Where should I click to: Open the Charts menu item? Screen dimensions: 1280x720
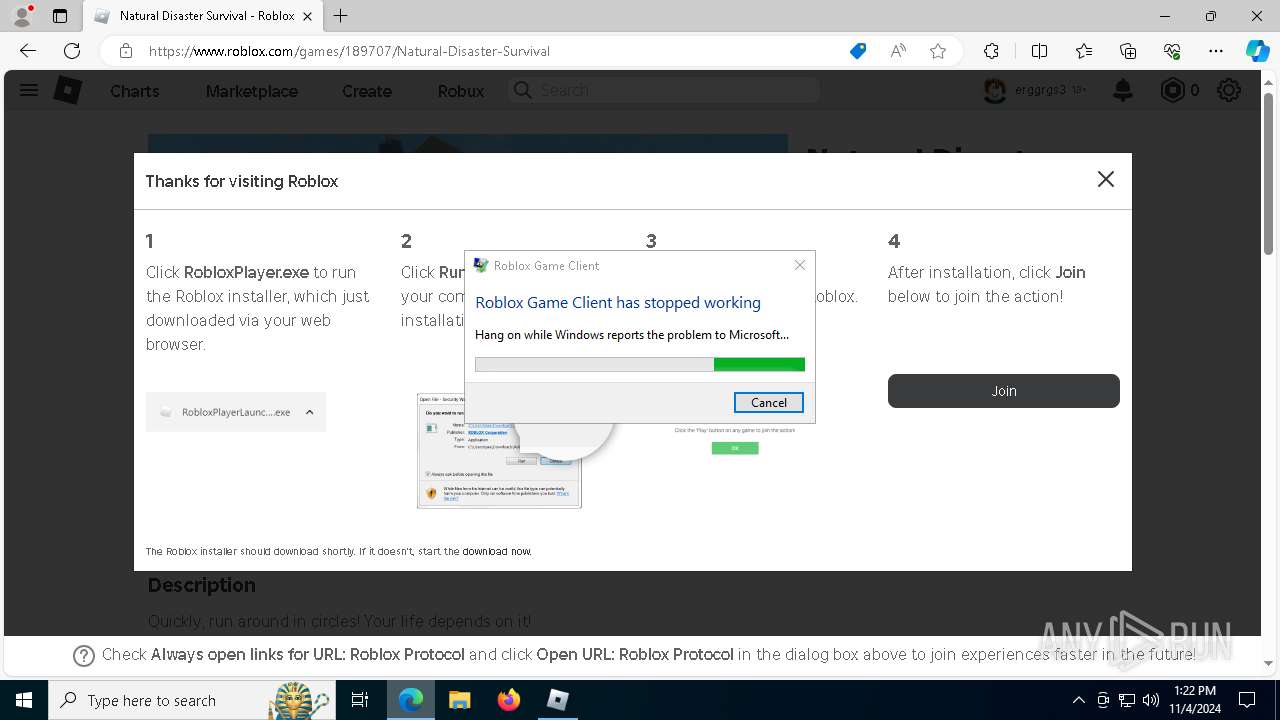tap(135, 91)
